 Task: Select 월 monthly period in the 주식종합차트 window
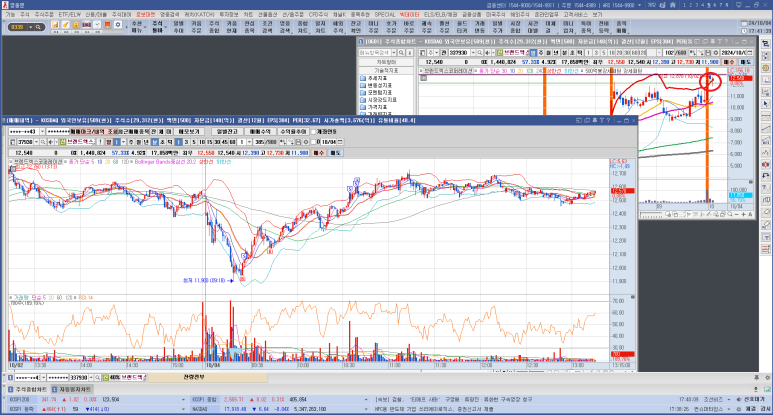click(548, 52)
